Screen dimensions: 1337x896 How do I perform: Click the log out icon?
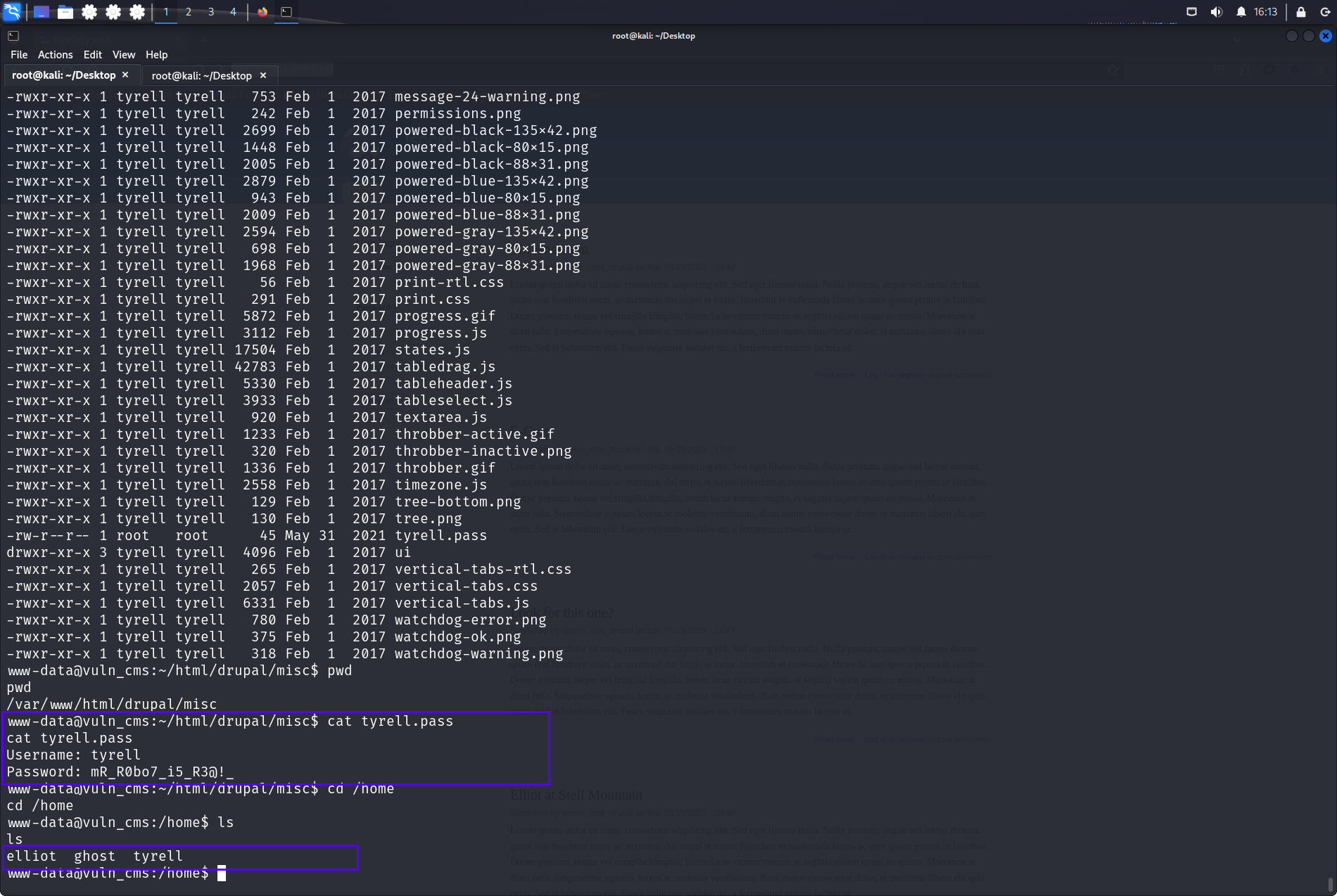pyautogui.click(x=1325, y=12)
